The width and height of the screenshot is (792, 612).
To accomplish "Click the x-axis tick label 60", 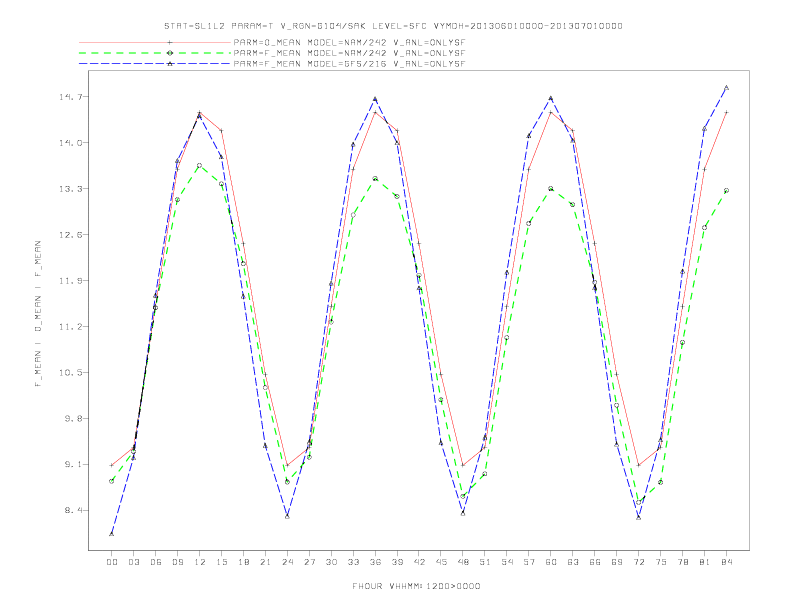I will tap(551, 562).
